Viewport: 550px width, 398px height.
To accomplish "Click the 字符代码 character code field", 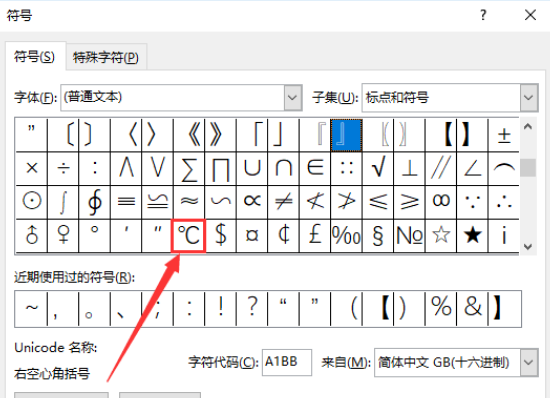I will 287,362.
